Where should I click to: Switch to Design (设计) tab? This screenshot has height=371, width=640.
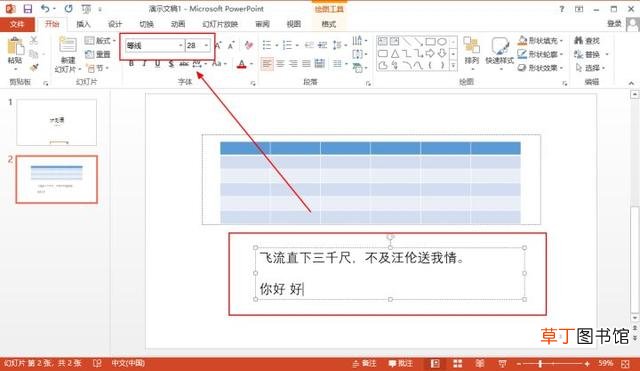coord(115,24)
